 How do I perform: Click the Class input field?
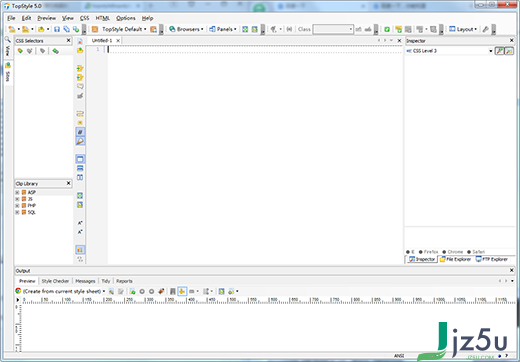coord(333,29)
